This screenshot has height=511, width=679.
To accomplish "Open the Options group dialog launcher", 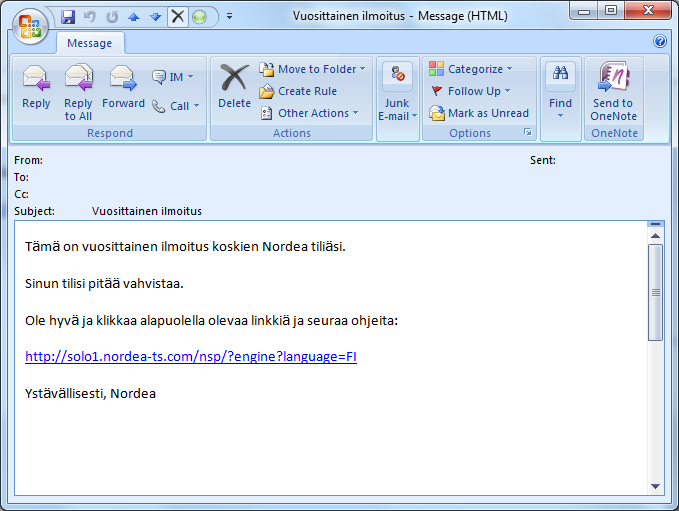I will 528,132.
